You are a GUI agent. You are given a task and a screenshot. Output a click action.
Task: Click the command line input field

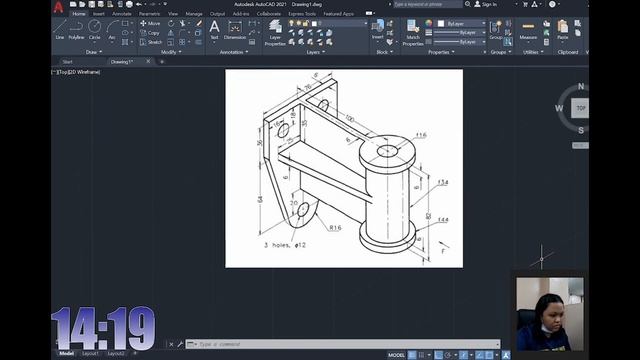343,344
